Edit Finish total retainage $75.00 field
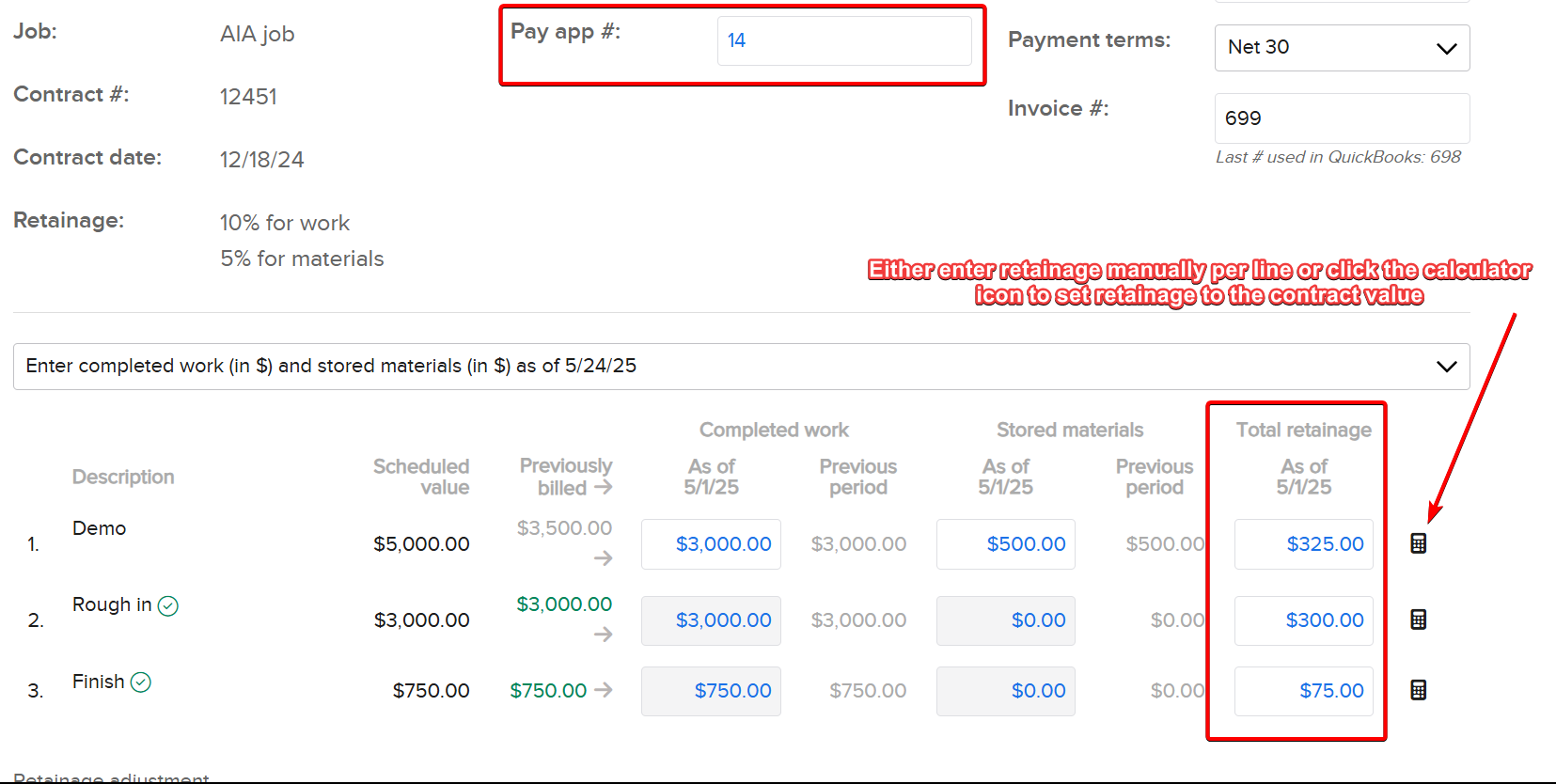The width and height of the screenshot is (1556, 784). click(x=1303, y=691)
